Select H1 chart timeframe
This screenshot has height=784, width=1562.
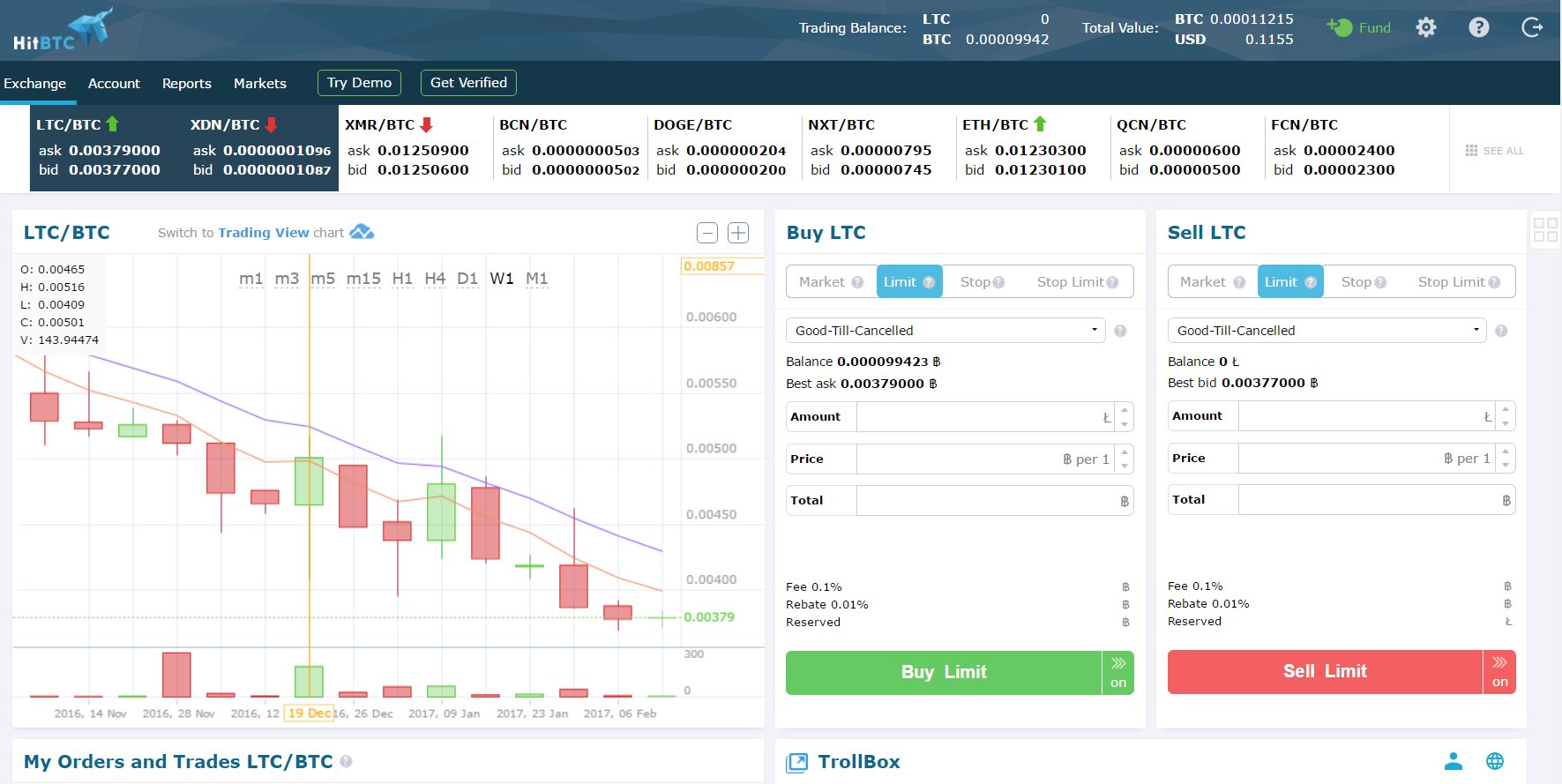click(x=402, y=279)
